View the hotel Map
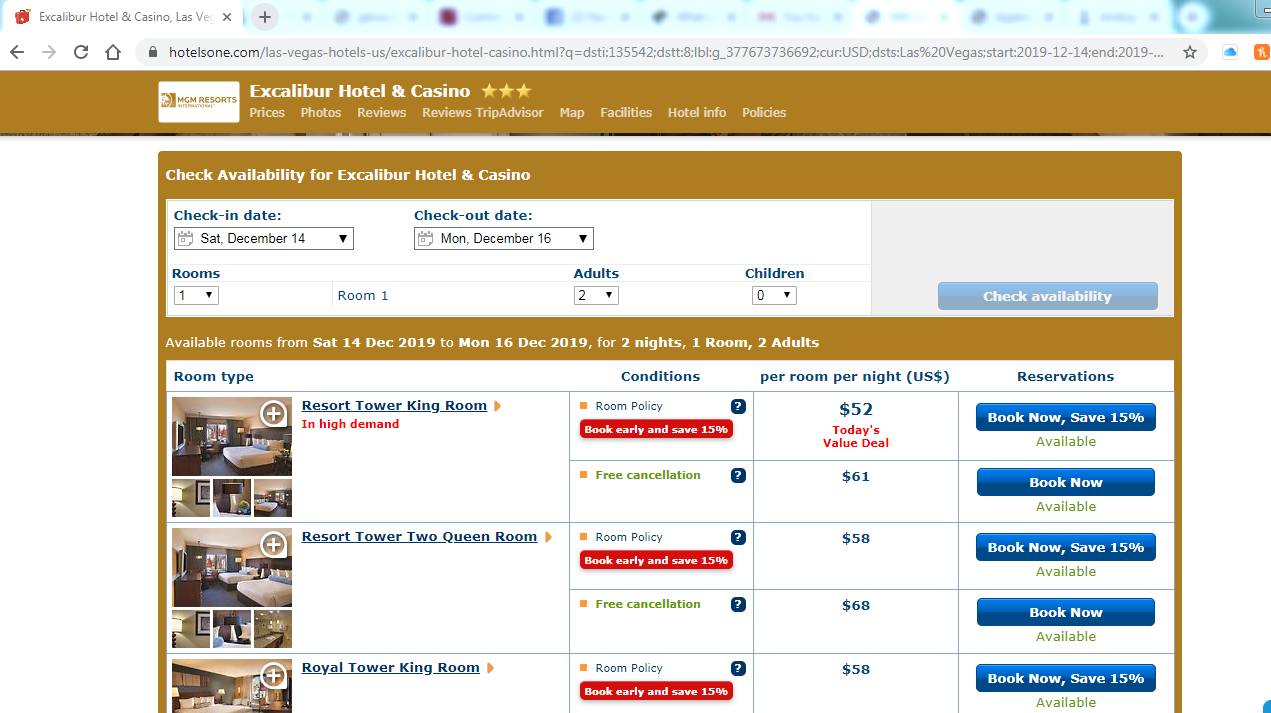The height and width of the screenshot is (713, 1271). point(572,113)
